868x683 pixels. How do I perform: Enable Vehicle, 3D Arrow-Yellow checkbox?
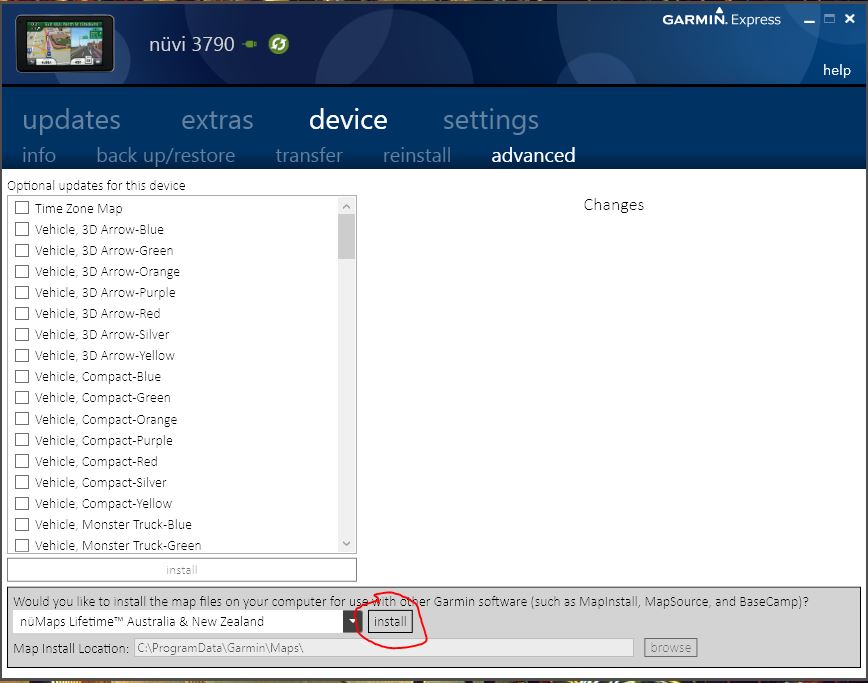[22, 355]
